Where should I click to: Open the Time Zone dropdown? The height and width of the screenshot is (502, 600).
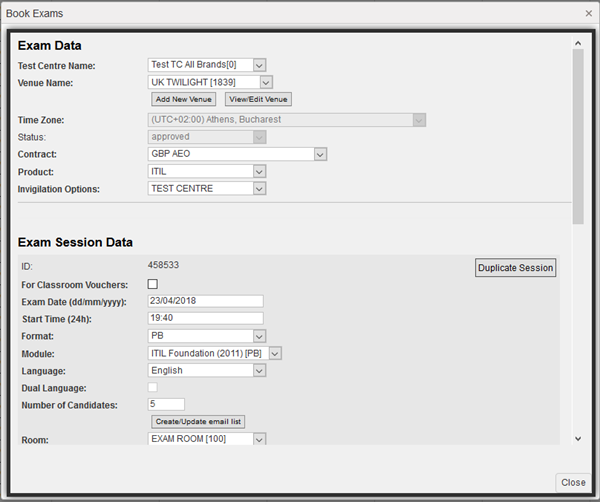(287, 120)
